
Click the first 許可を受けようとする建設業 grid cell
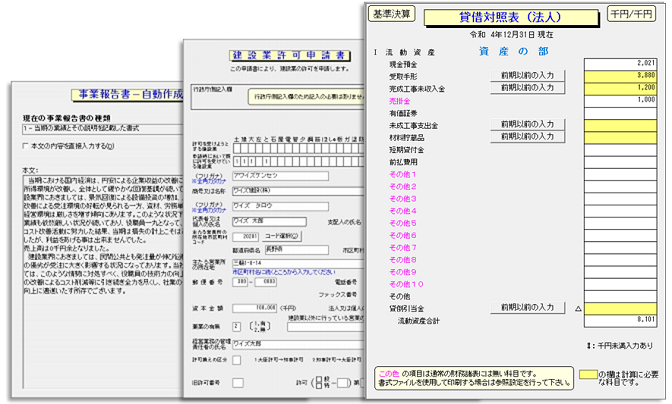(237, 149)
